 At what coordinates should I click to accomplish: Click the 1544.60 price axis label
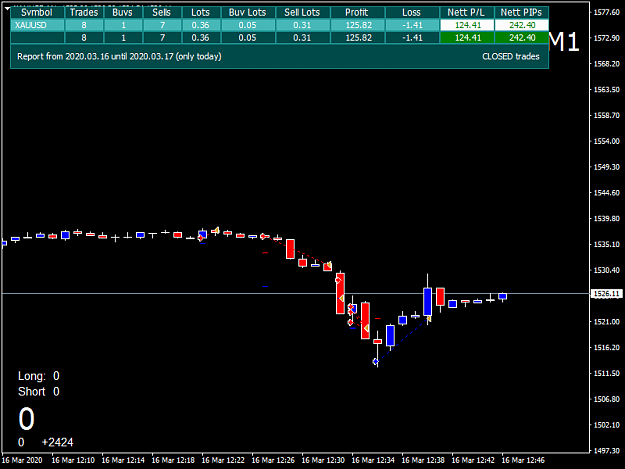607,193
